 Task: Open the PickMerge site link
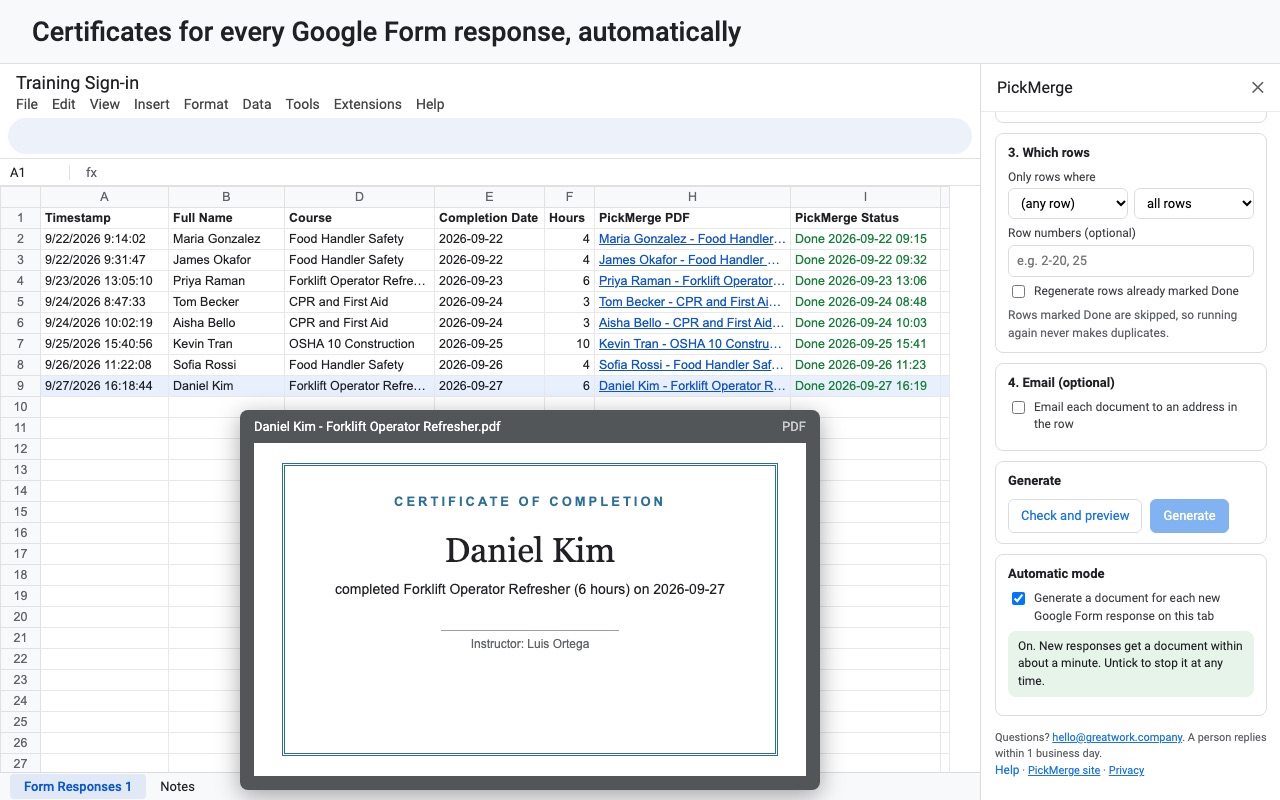point(1064,770)
